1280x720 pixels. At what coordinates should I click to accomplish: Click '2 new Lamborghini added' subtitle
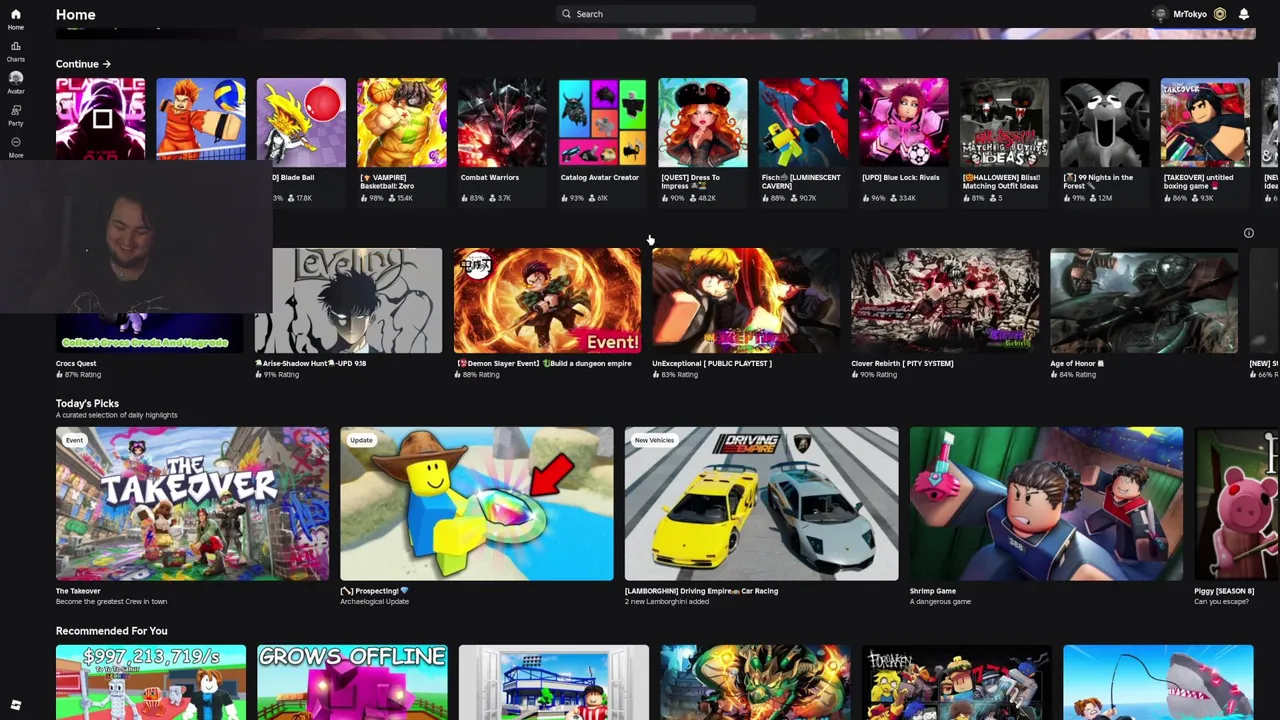coord(667,602)
